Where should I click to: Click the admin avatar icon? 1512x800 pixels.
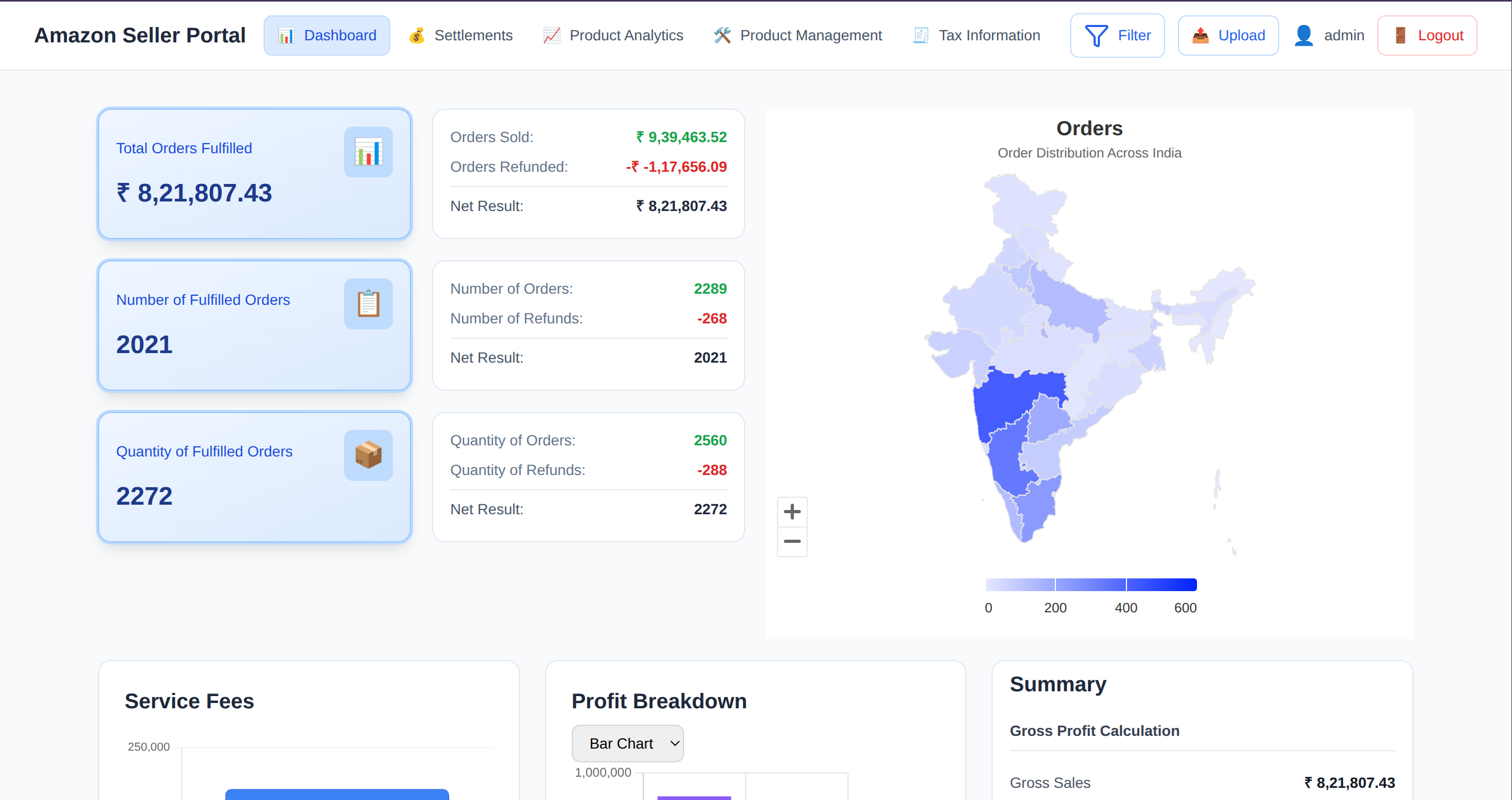(x=1304, y=35)
